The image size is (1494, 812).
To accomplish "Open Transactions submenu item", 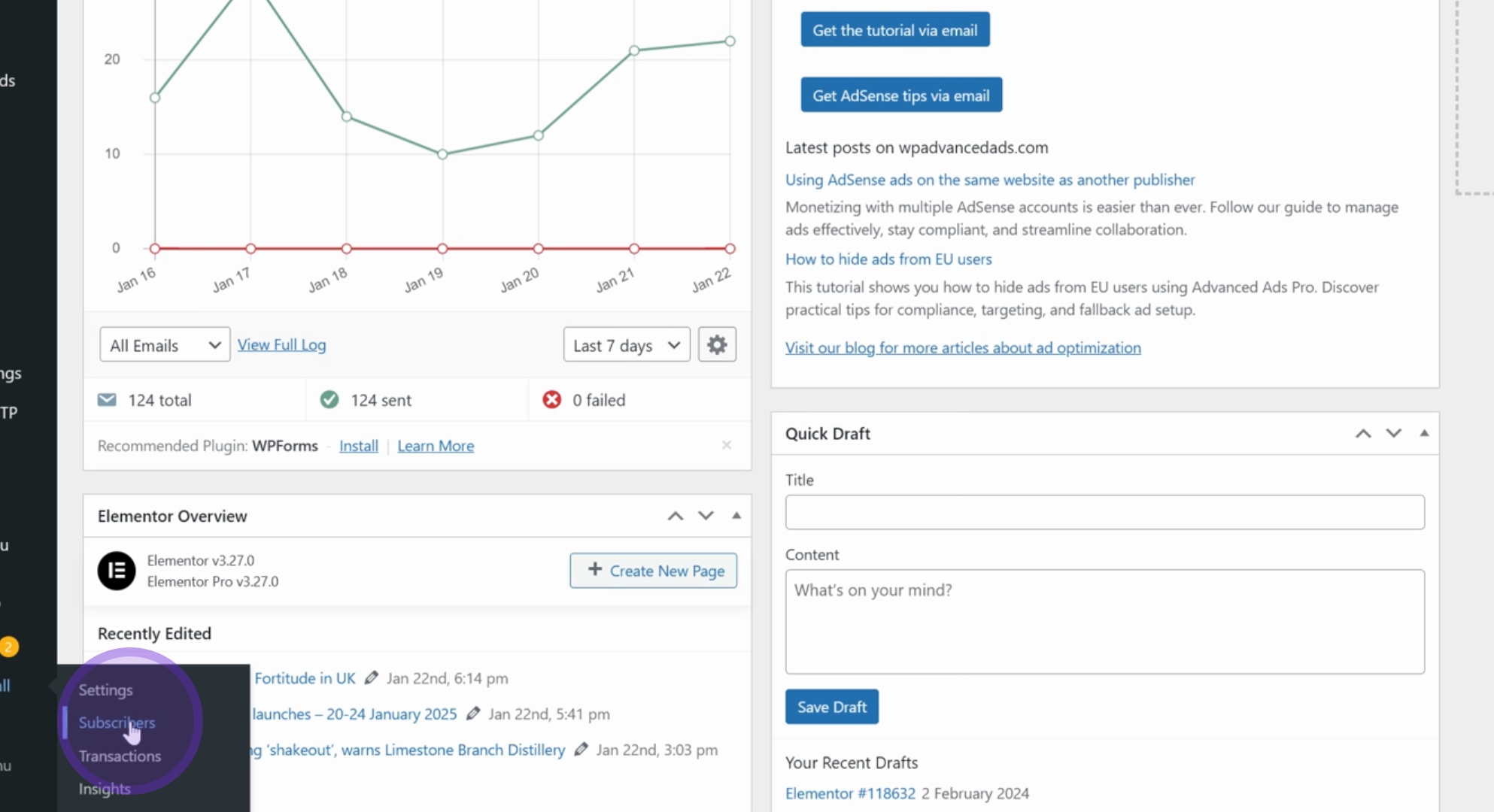I will pyautogui.click(x=120, y=756).
